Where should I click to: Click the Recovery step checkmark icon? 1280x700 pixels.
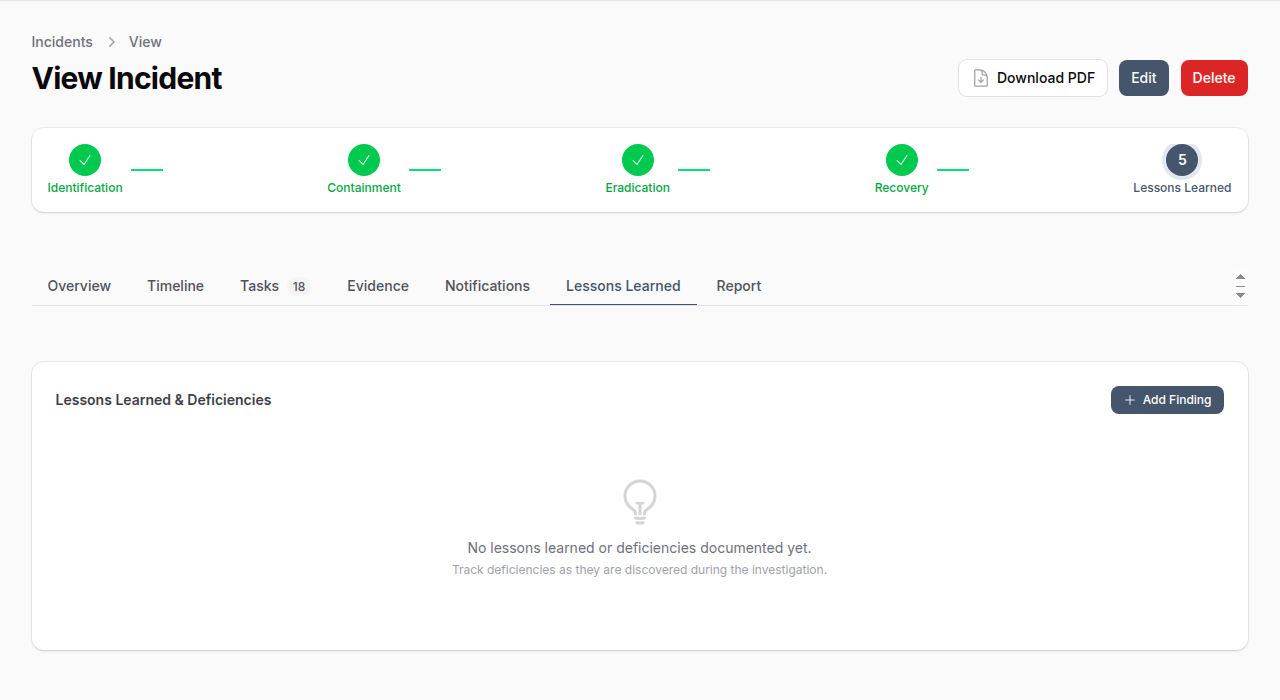[902, 160]
